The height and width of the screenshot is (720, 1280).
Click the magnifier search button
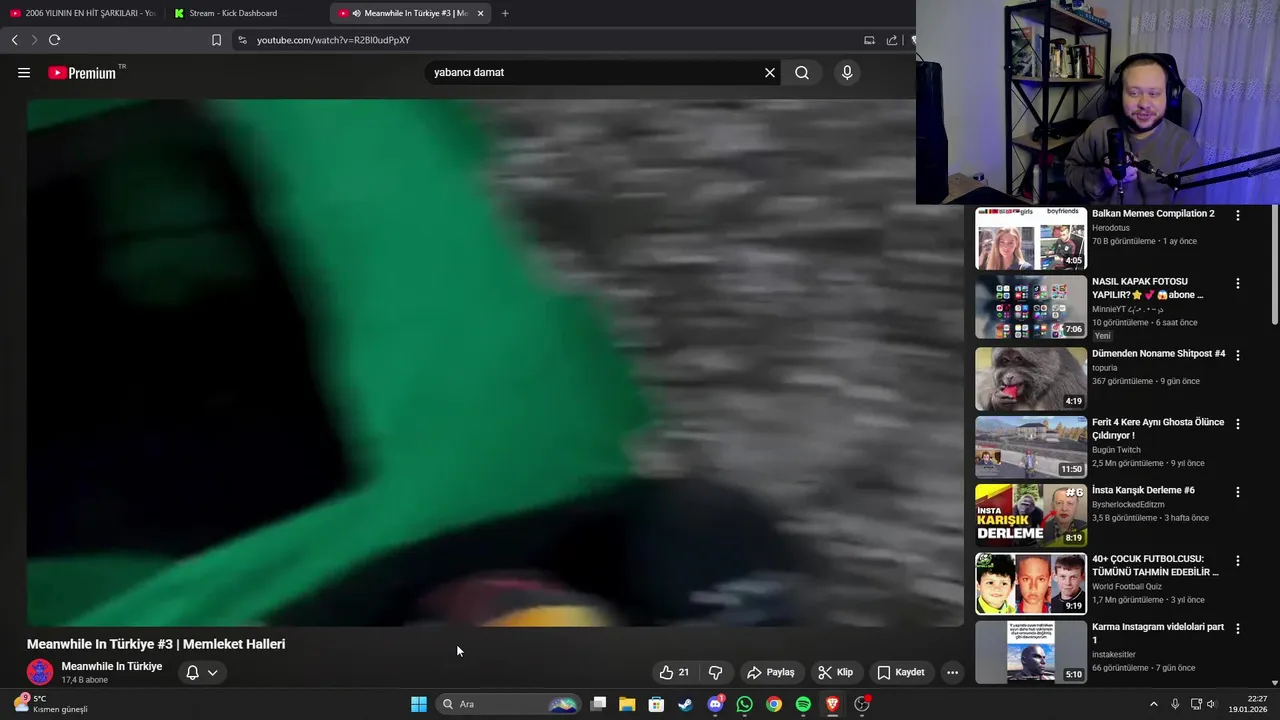[x=802, y=73]
